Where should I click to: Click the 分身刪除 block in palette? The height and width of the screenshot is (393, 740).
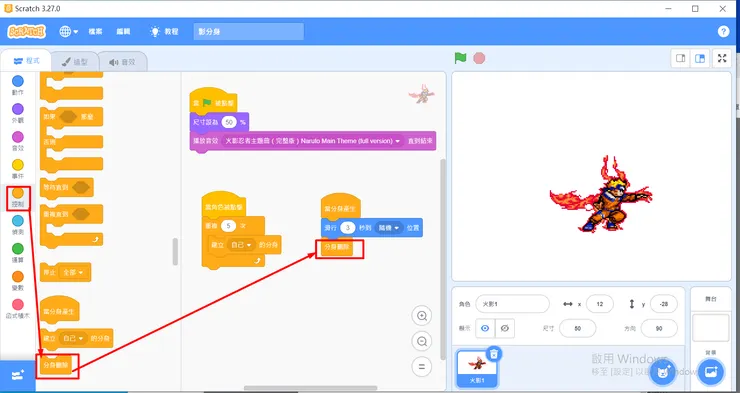(x=56, y=366)
